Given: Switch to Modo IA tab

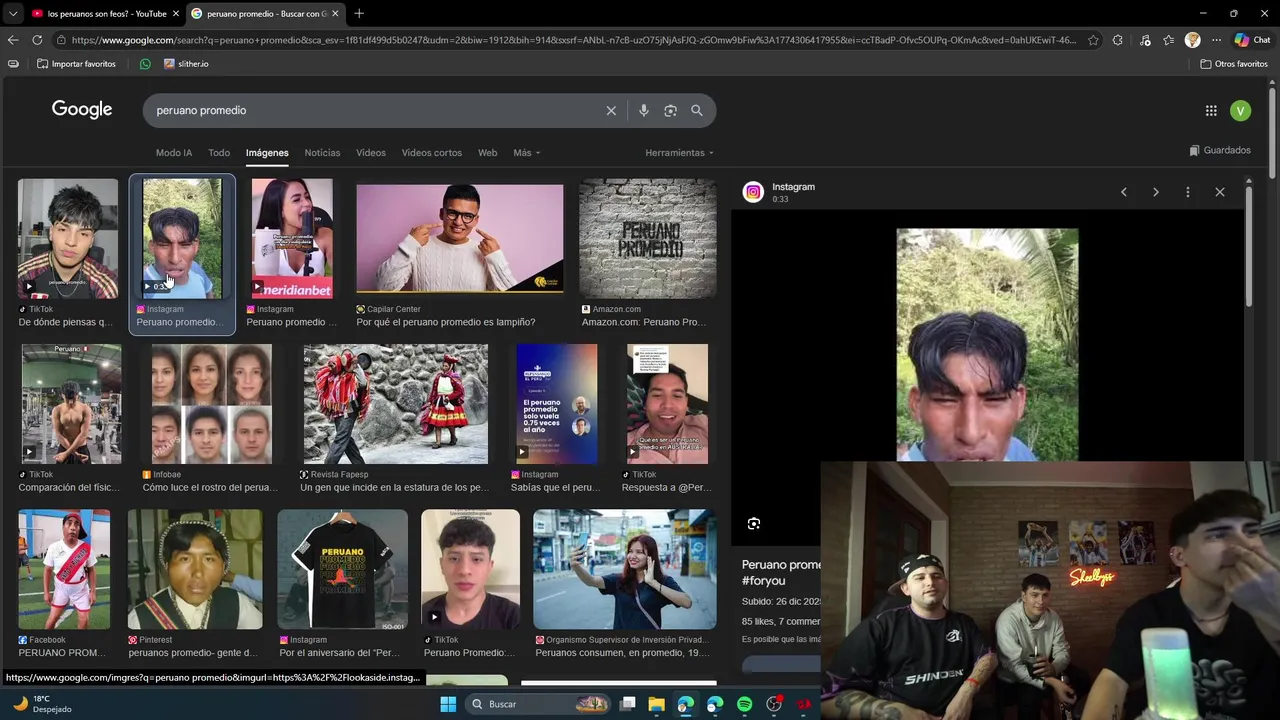Looking at the screenshot, I should coord(174,153).
